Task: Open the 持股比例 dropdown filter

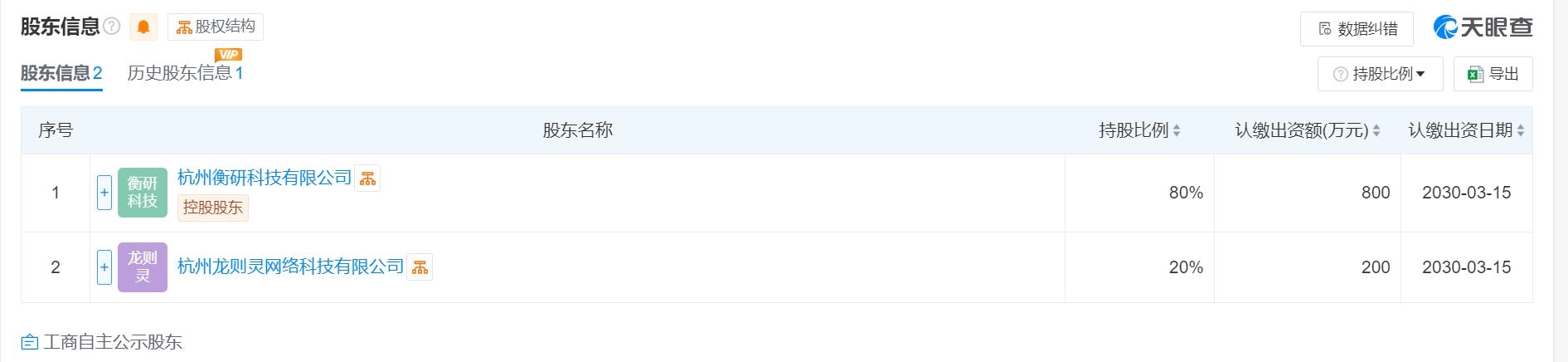Action: coord(1380,74)
